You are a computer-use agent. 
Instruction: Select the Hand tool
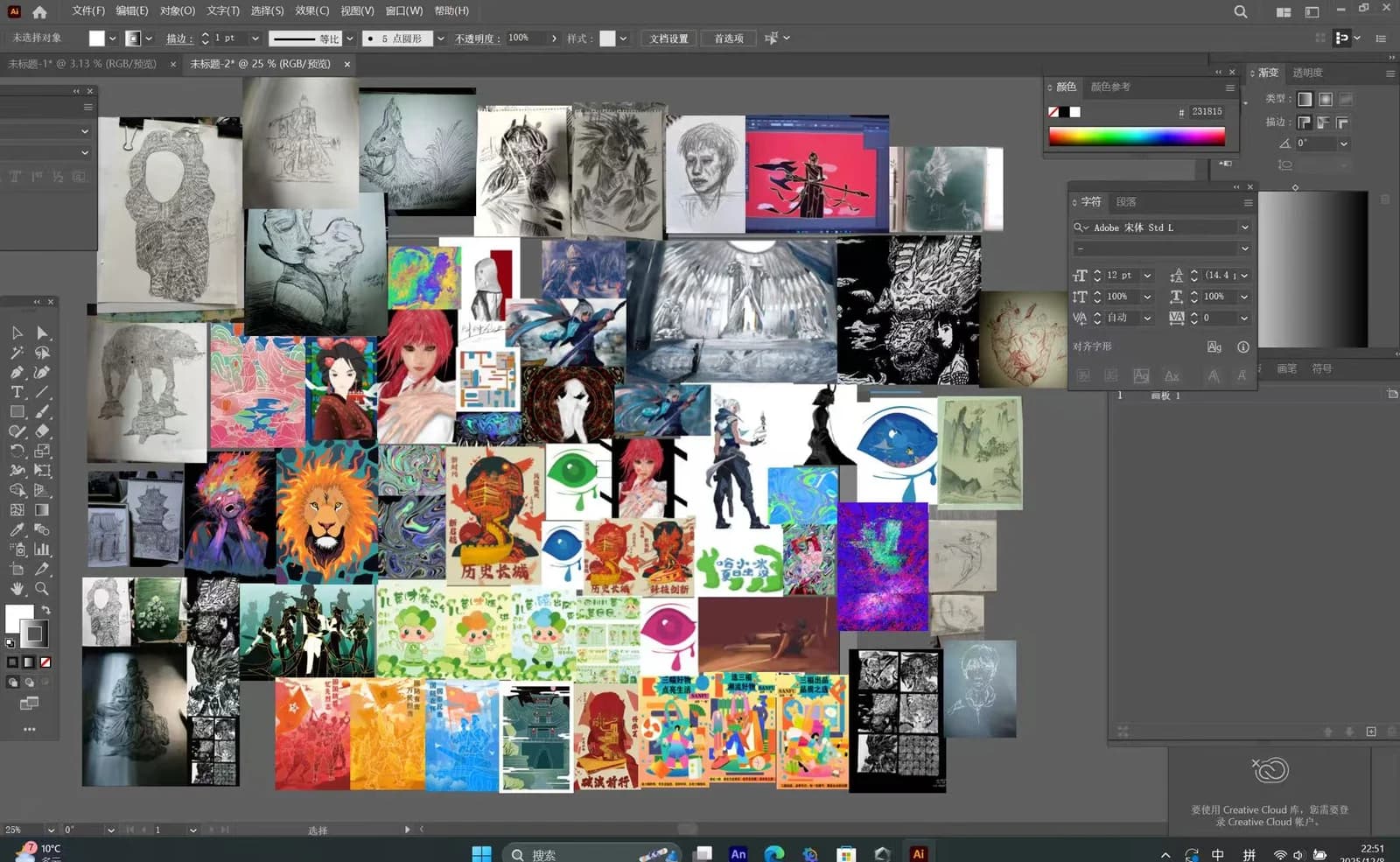pos(17,589)
